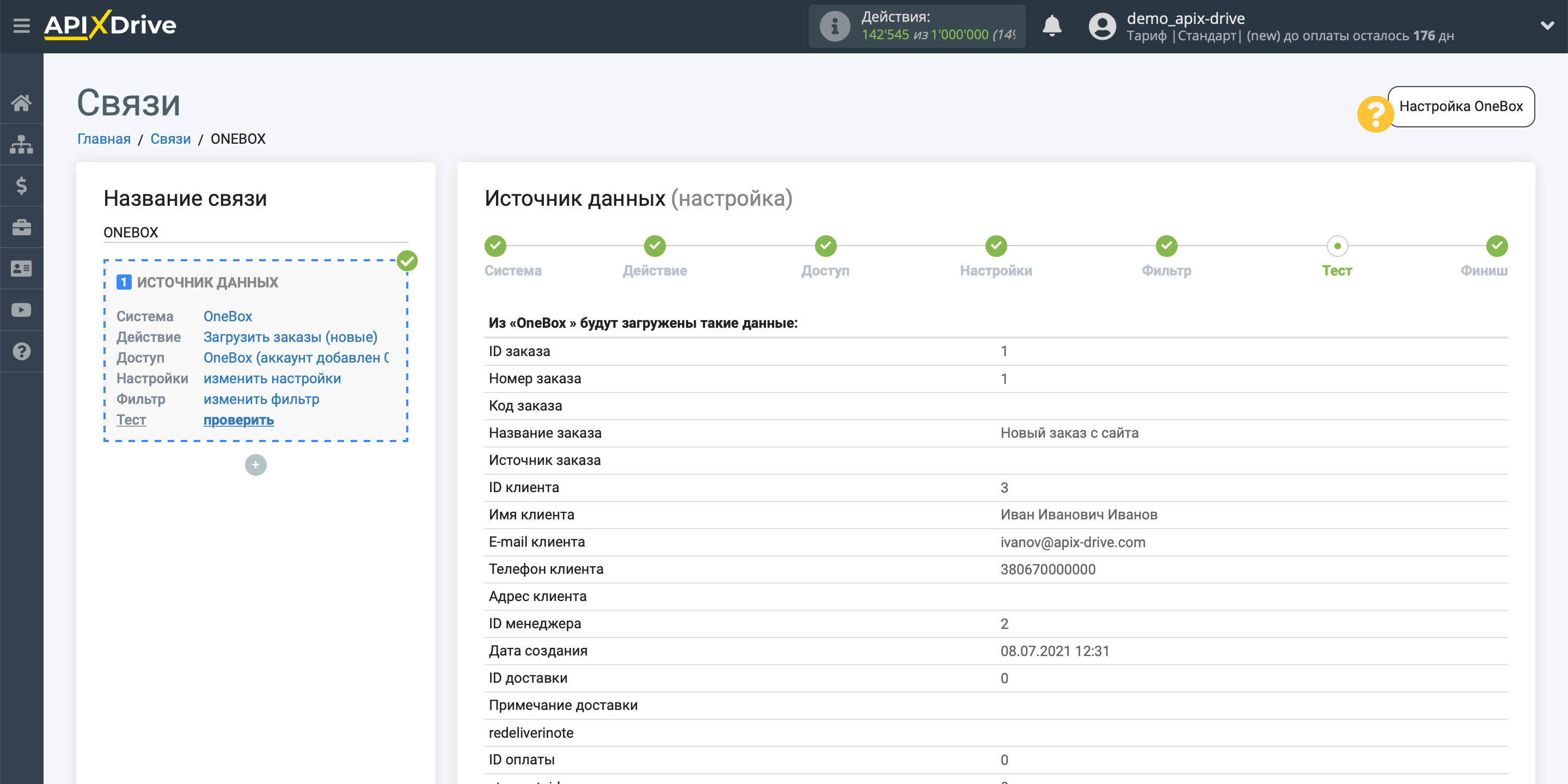
Task: Expand the account dropdown chevron
Action: [x=1547, y=26]
